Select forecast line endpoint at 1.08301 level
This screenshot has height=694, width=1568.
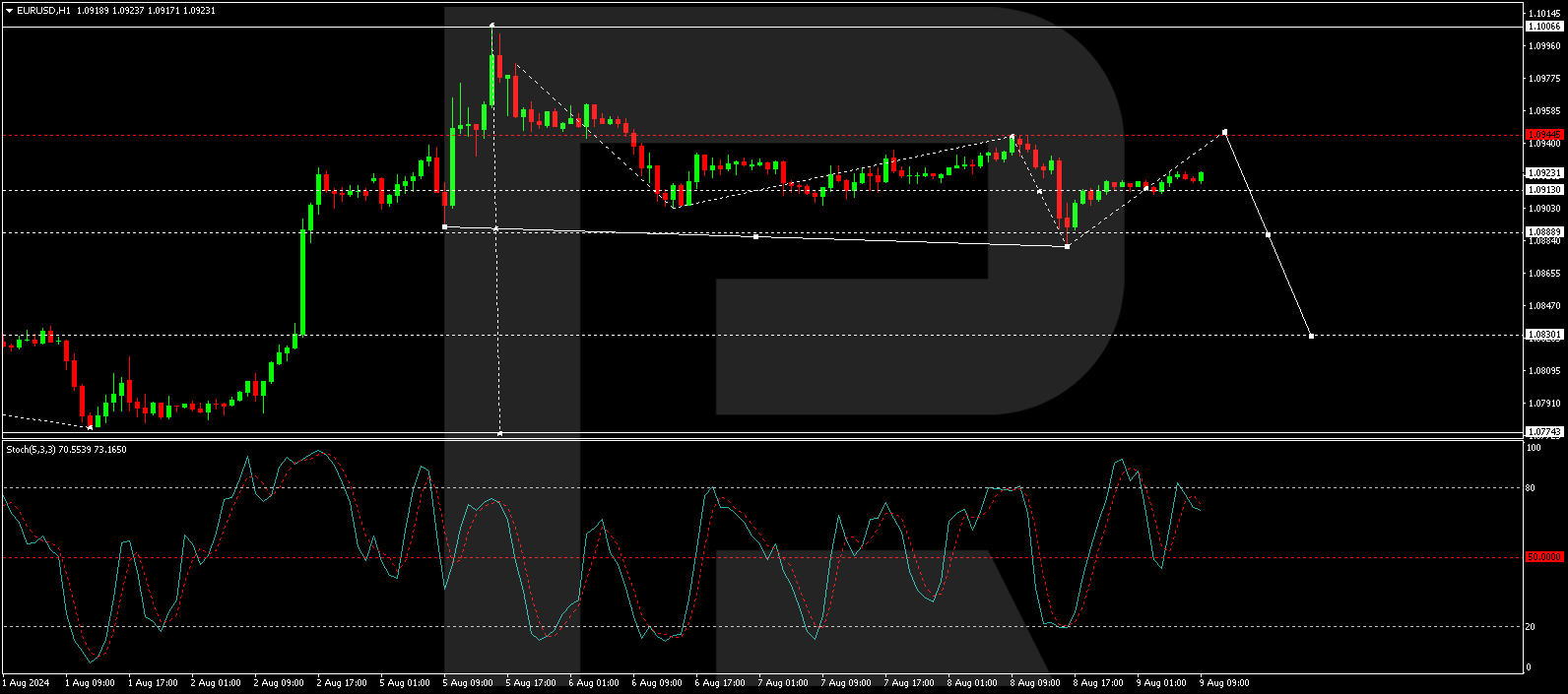pyautogui.click(x=1311, y=336)
